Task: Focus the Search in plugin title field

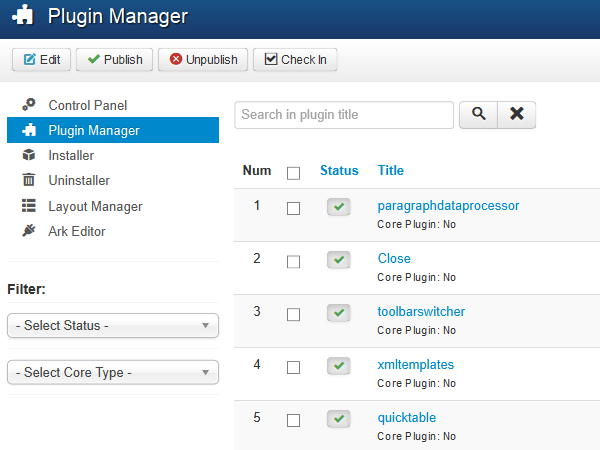Action: pyautogui.click(x=344, y=115)
